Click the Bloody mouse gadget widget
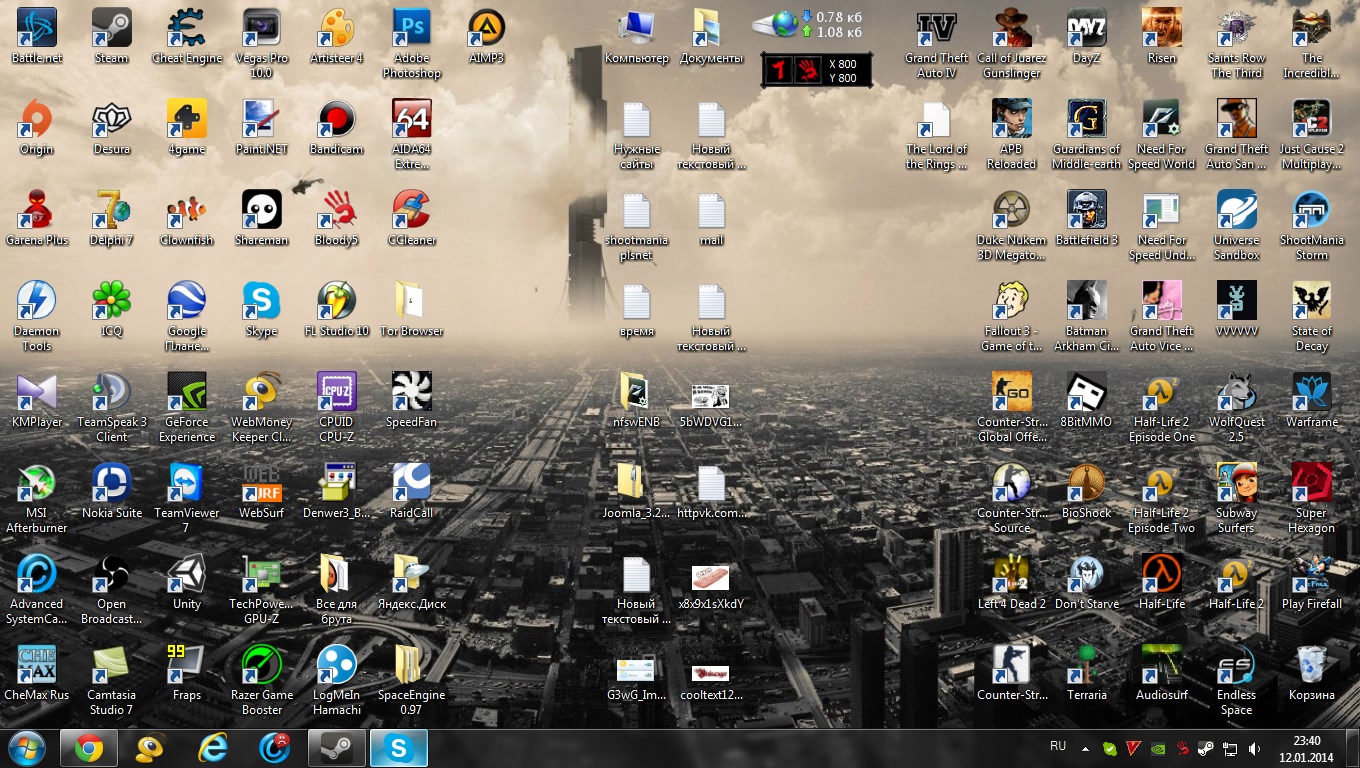 (816, 70)
